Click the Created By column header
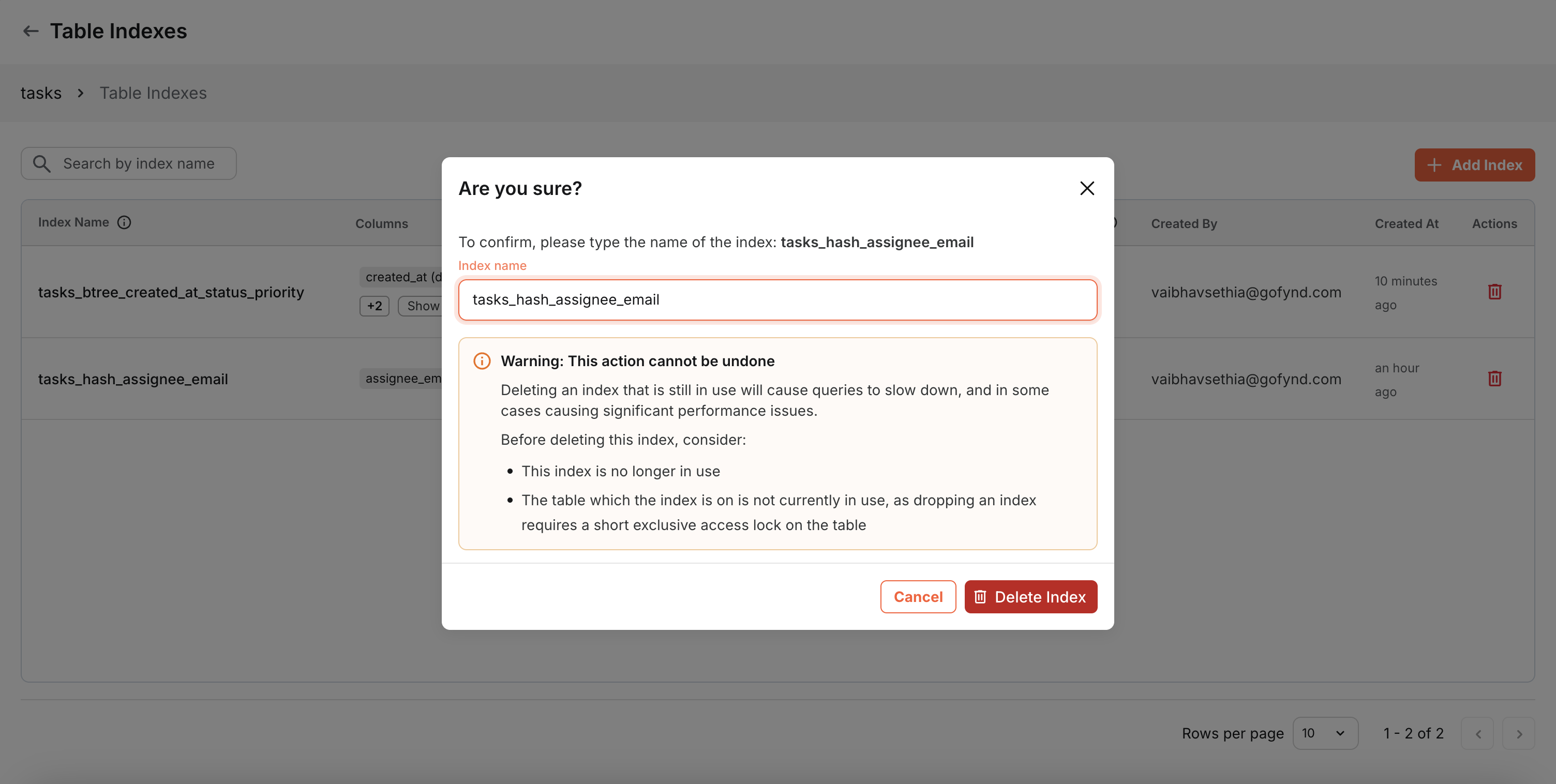This screenshot has height=784, width=1556. click(x=1184, y=223)
